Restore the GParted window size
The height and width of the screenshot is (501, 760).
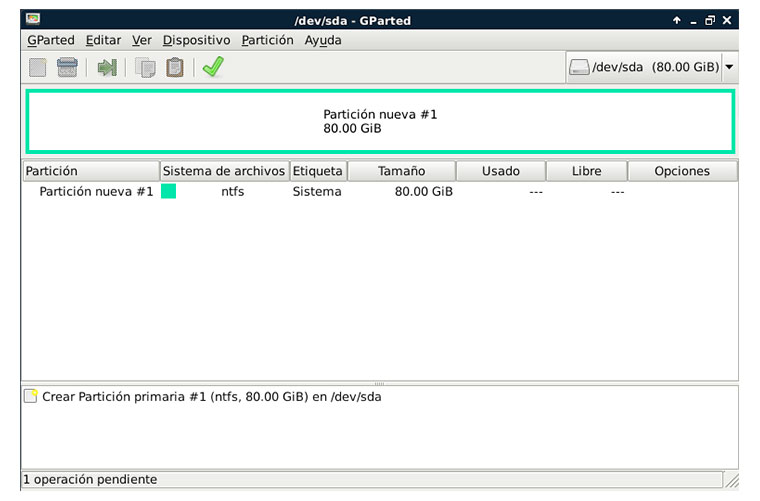710,20
